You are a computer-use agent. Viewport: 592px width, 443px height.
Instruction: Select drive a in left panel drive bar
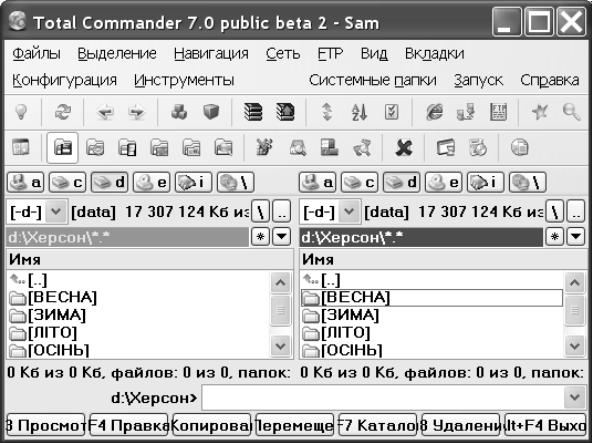pyautogui.click(x=25, y=183)
